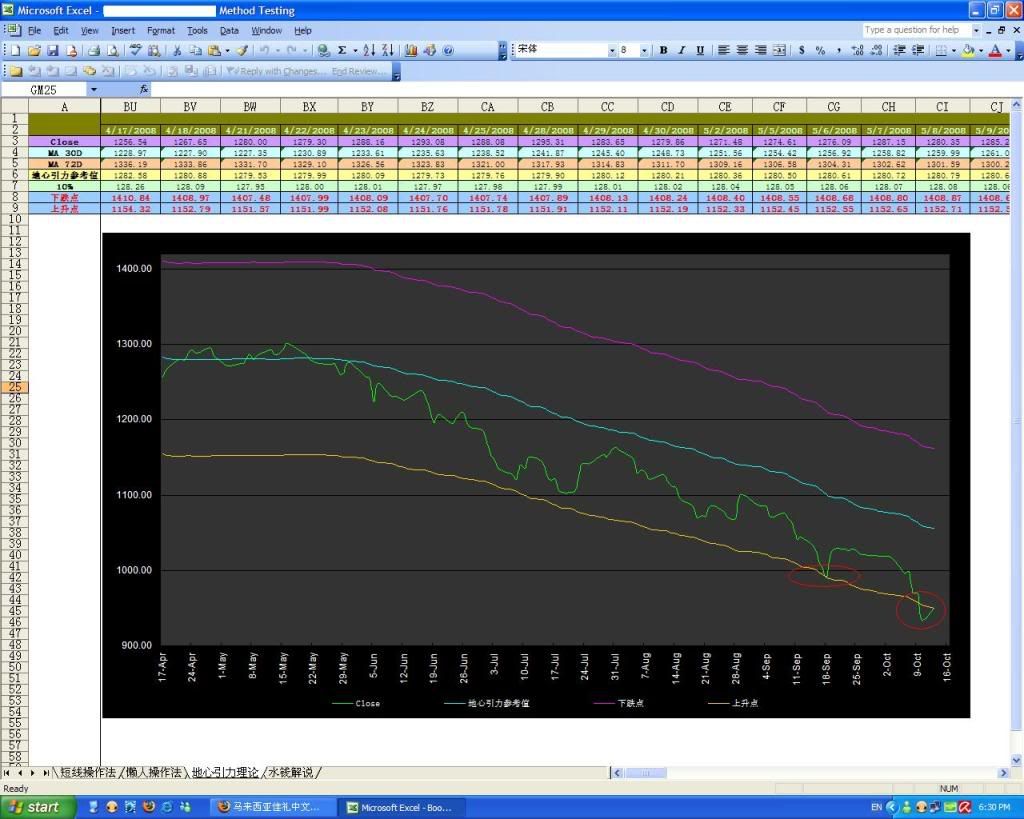Toggle bold formatting
The height and width of the screenshot is (819, 1024).
click(x=663, y=50)
